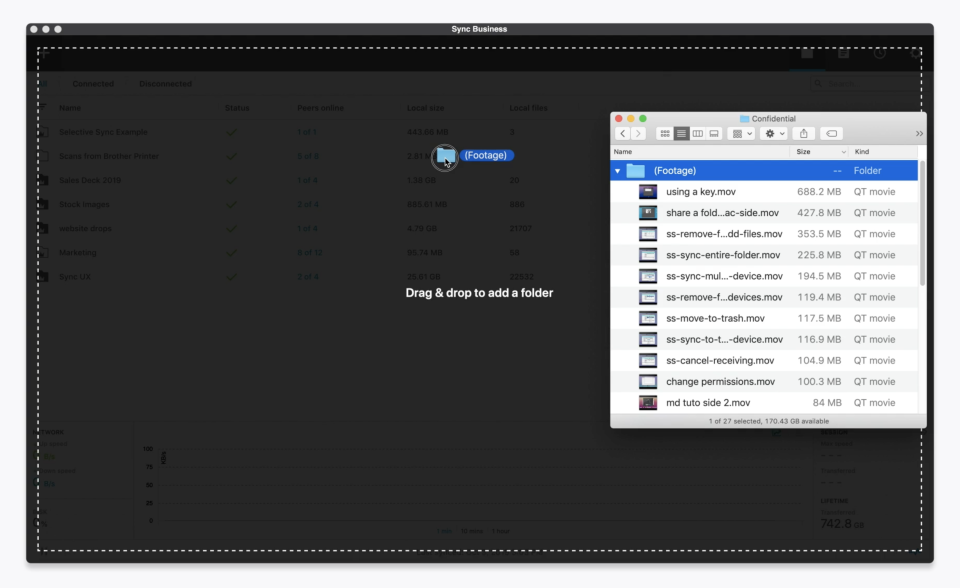The image size is (960, 588).
Task: Select the Connected tab
Action: click(x=93, y=84)
